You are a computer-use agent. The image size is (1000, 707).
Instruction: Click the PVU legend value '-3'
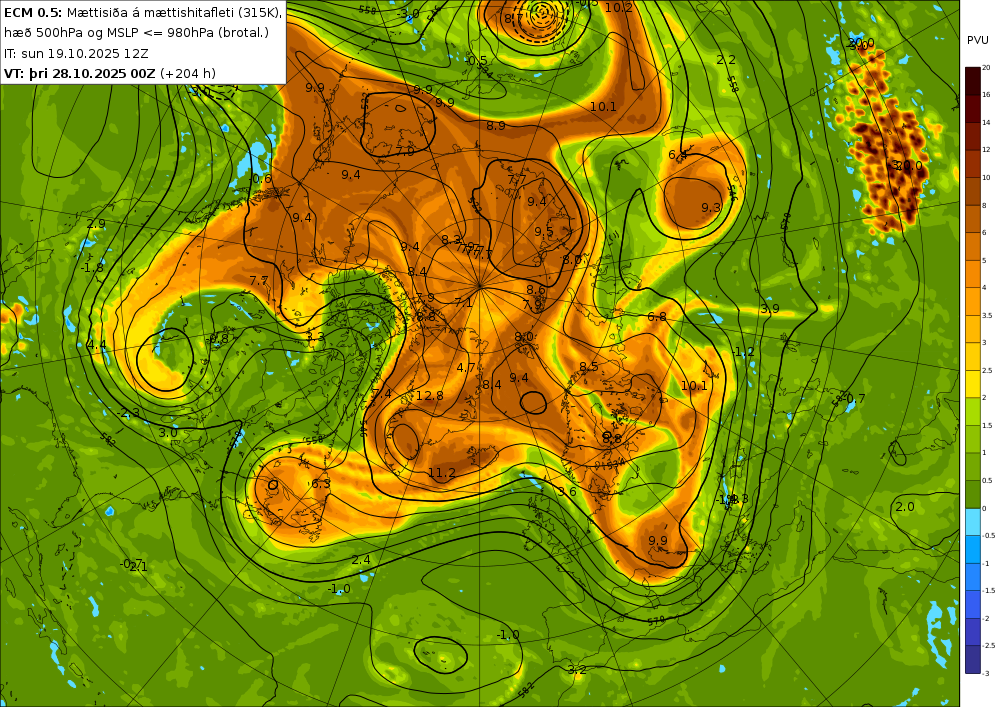986,673
